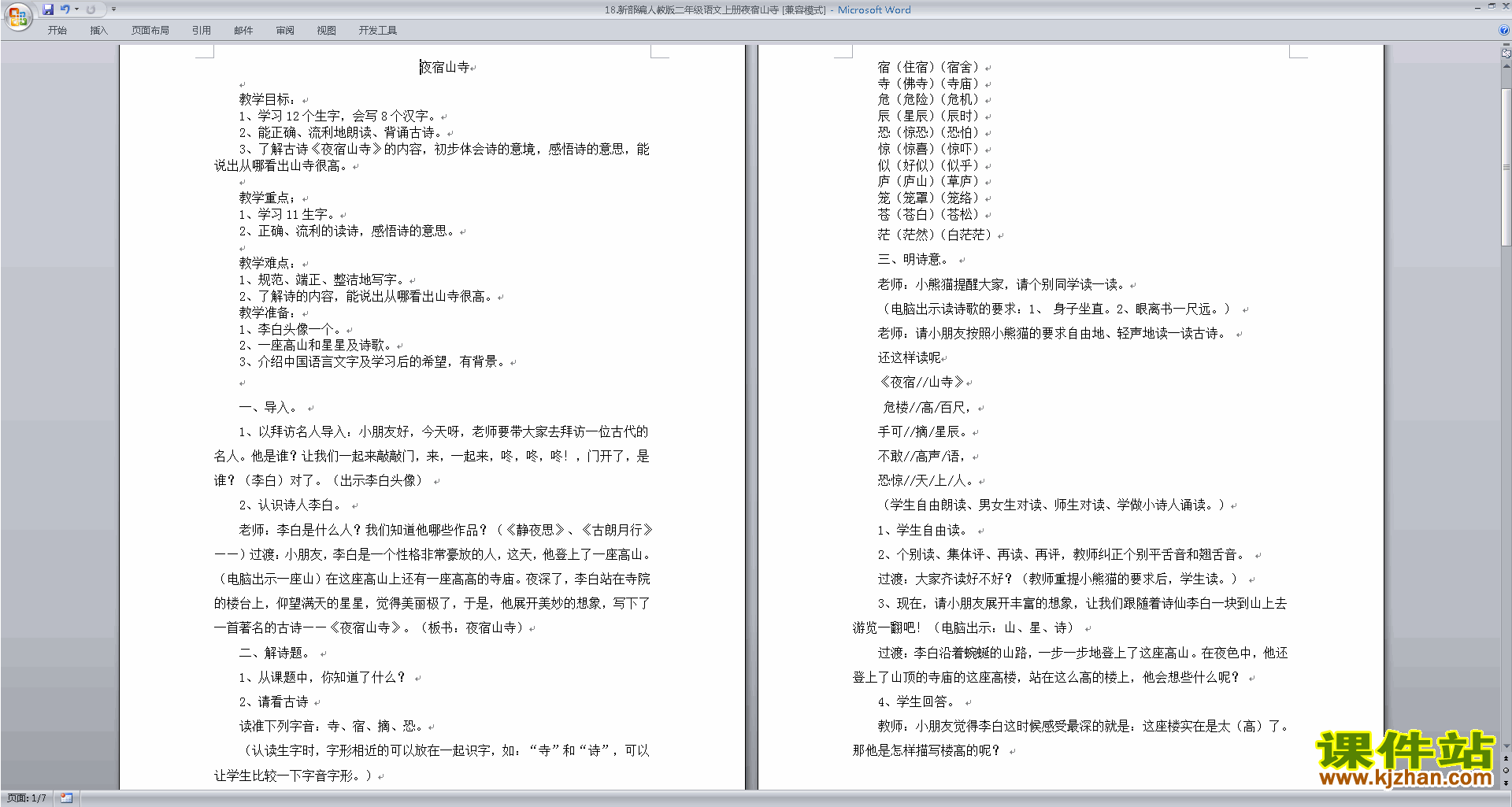Click the Redo icon in quick access toolbar
Image resolution: width=1512 pixels, height=807 pixels.
(91, 9)
